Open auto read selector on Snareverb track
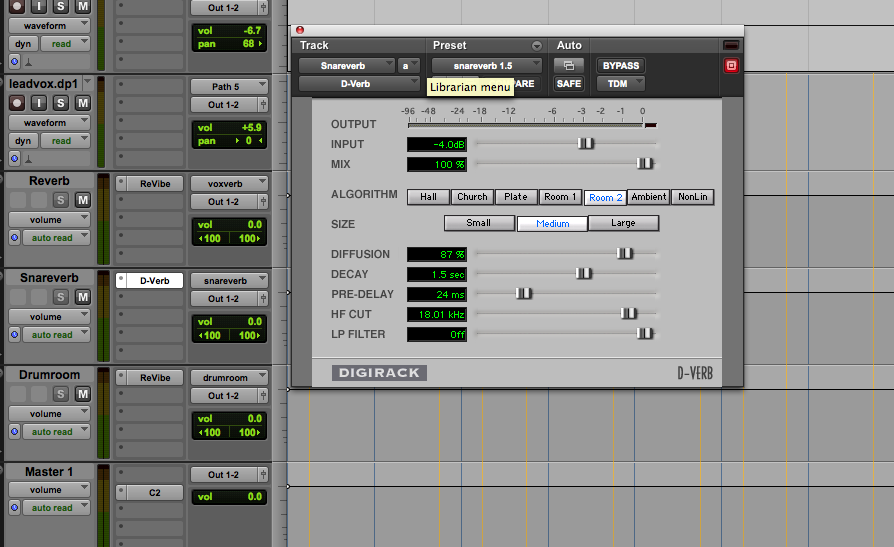894x547 pixels. tap(56, 334)
